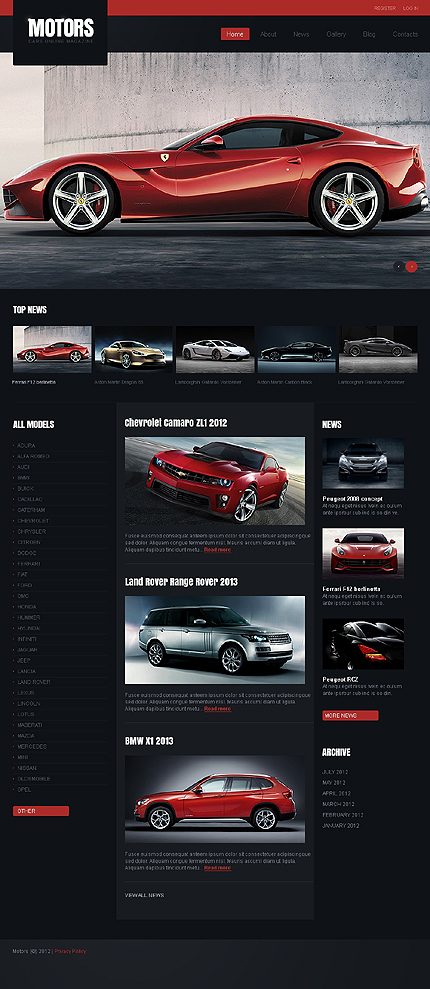This screenshot has width=430, height=989.
Task: Click the Privacy Policy footer link
Action: pos(70,951)
